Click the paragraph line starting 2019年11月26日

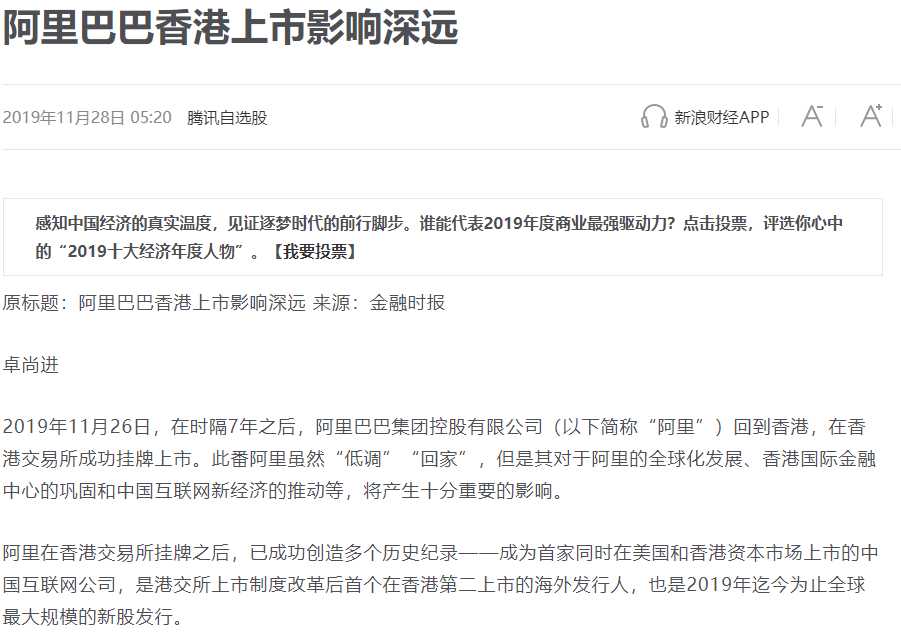tap(434, 427)
